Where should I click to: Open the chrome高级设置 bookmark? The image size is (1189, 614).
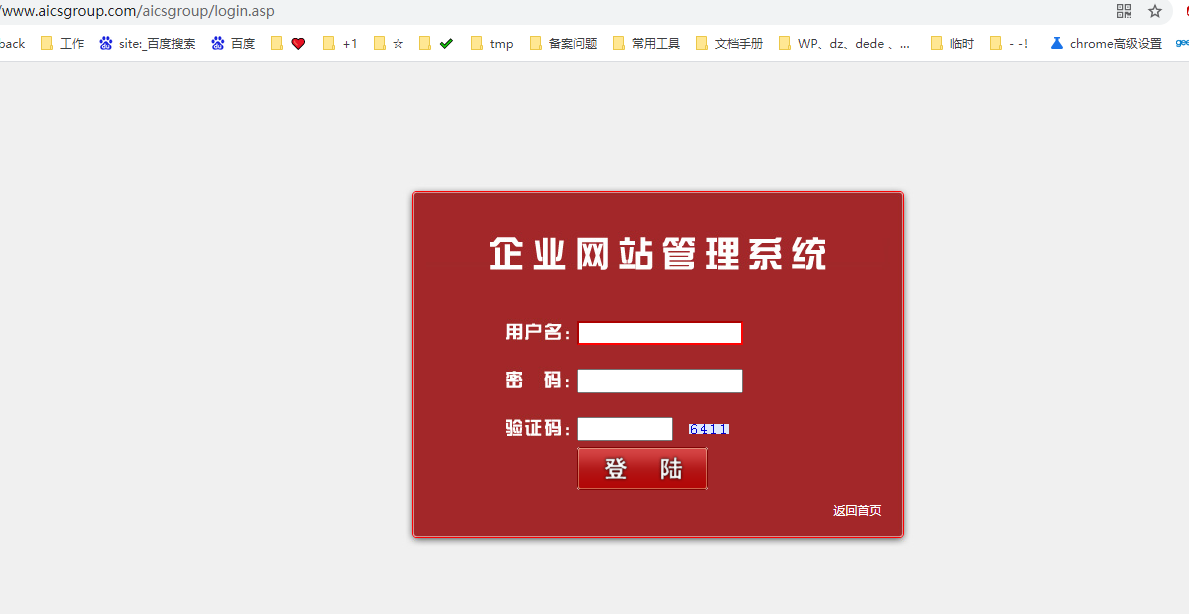tap(1106, 44)
